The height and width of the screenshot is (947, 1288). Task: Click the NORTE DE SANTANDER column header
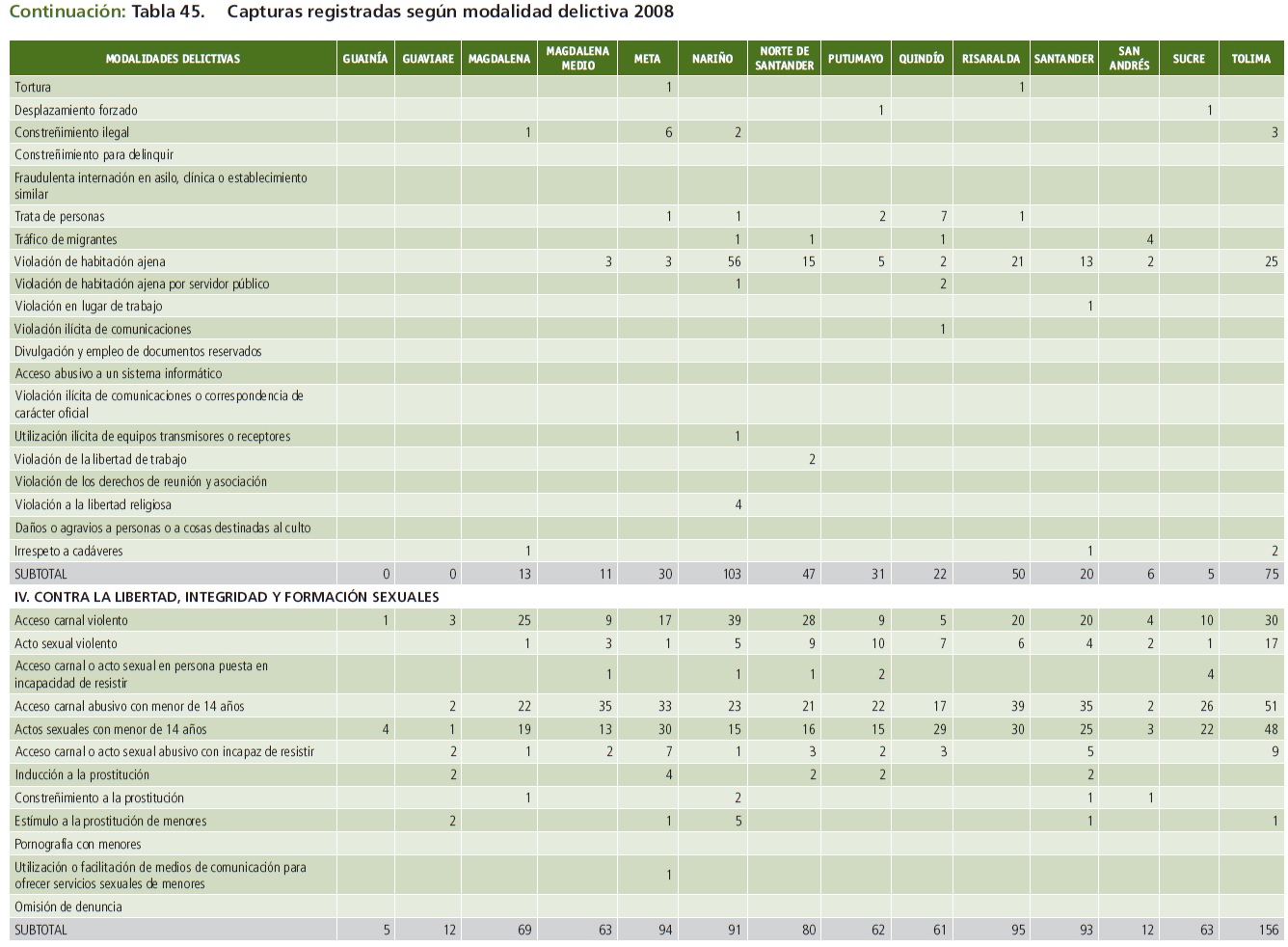tap(784, 59)
